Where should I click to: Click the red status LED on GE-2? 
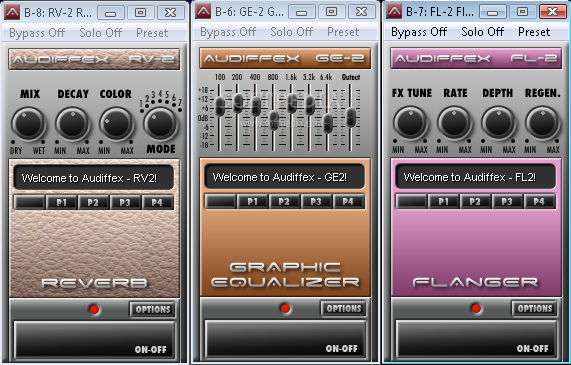click(x=285, y=309)
